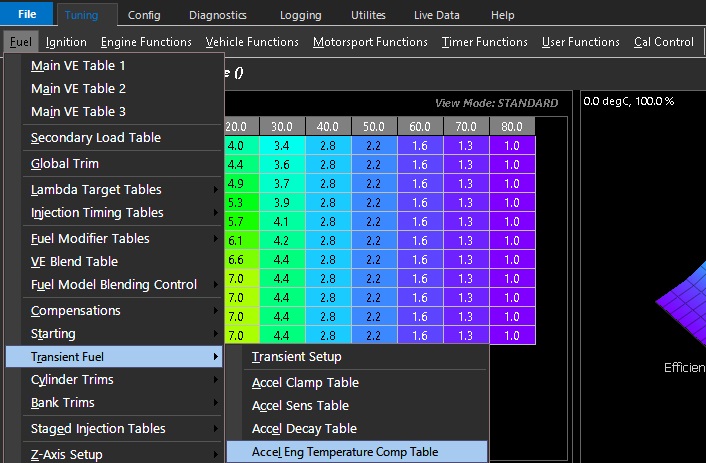Select the 60.0 column header
The height and width of the screenshot is (463, 706).
click(x=421, y=127)
